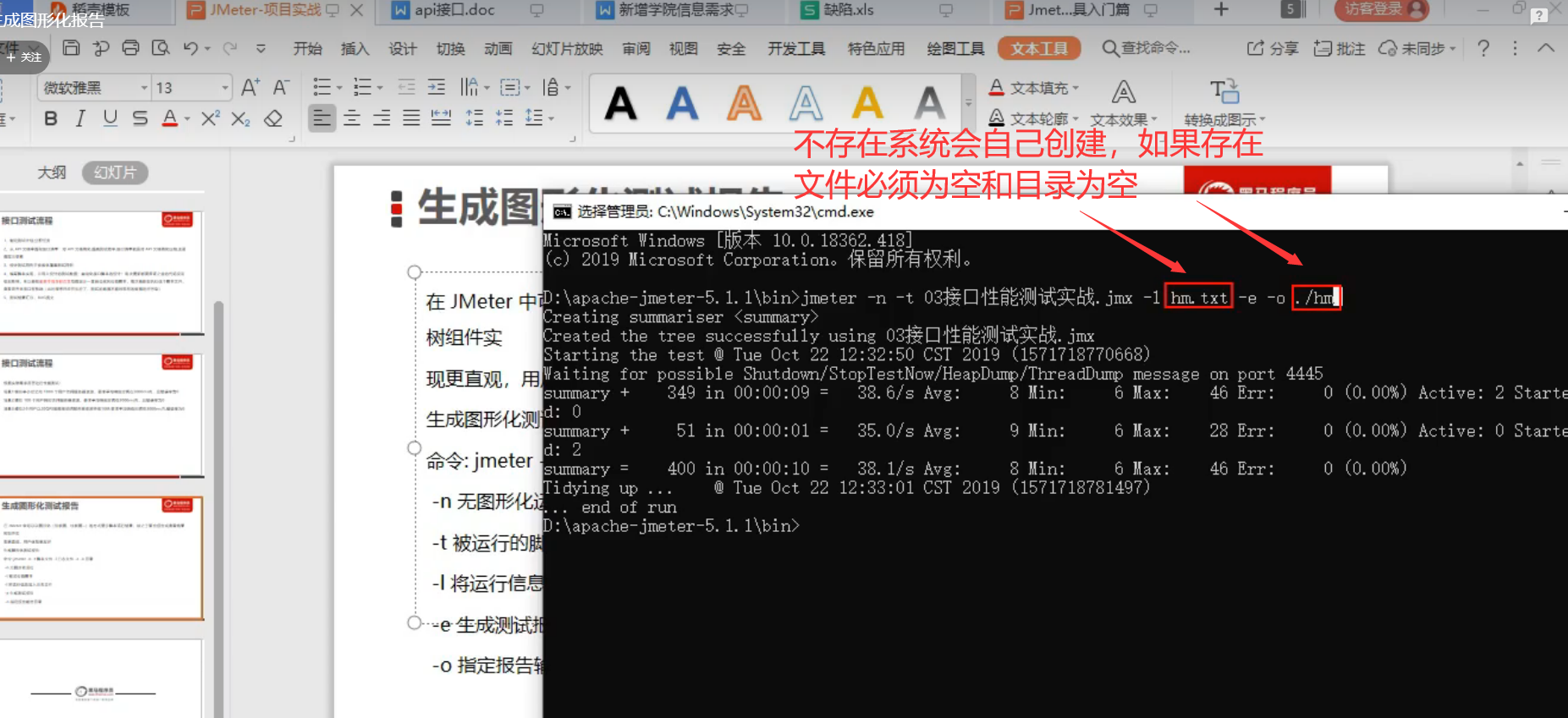The width and height of the screenshot is (1568, 718).
Task: Expand the WordArt styles gallery
Action: (969, 103)
